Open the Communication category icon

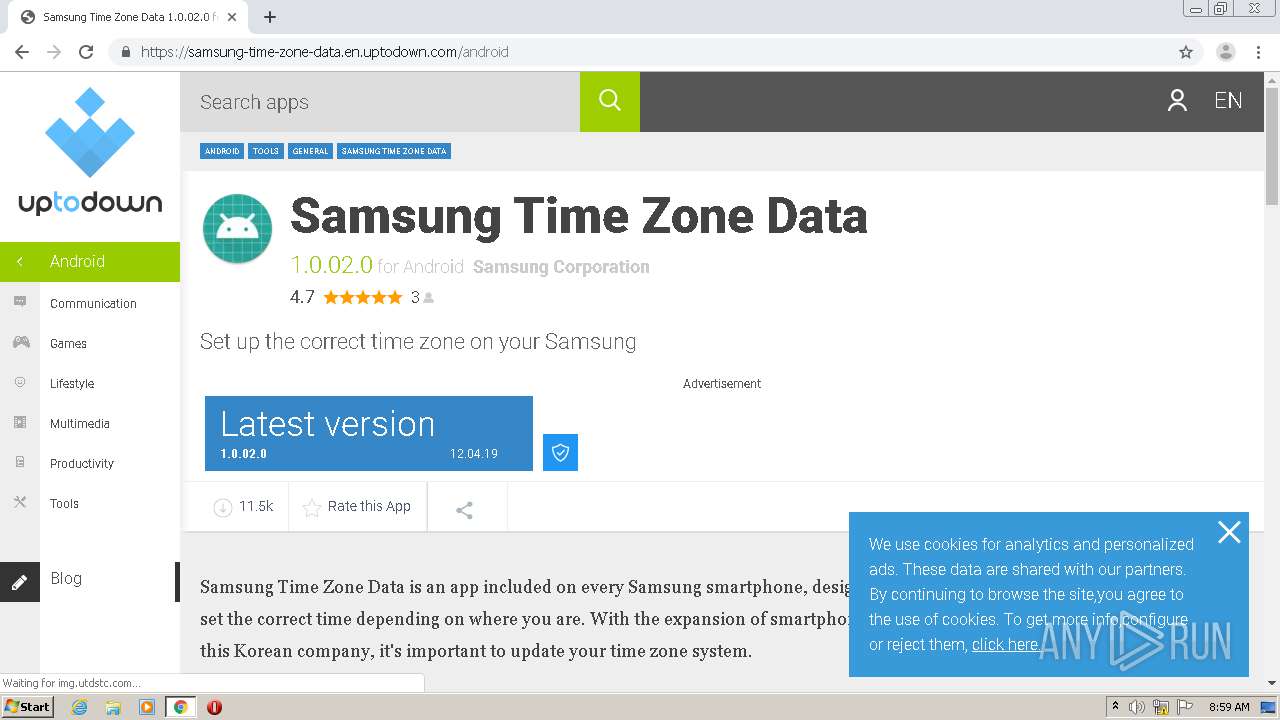point(20,302)
